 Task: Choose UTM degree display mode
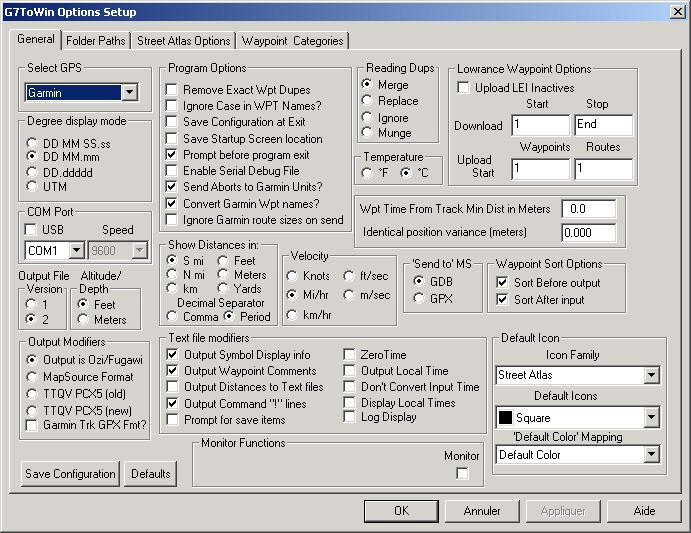coord(32,186)
